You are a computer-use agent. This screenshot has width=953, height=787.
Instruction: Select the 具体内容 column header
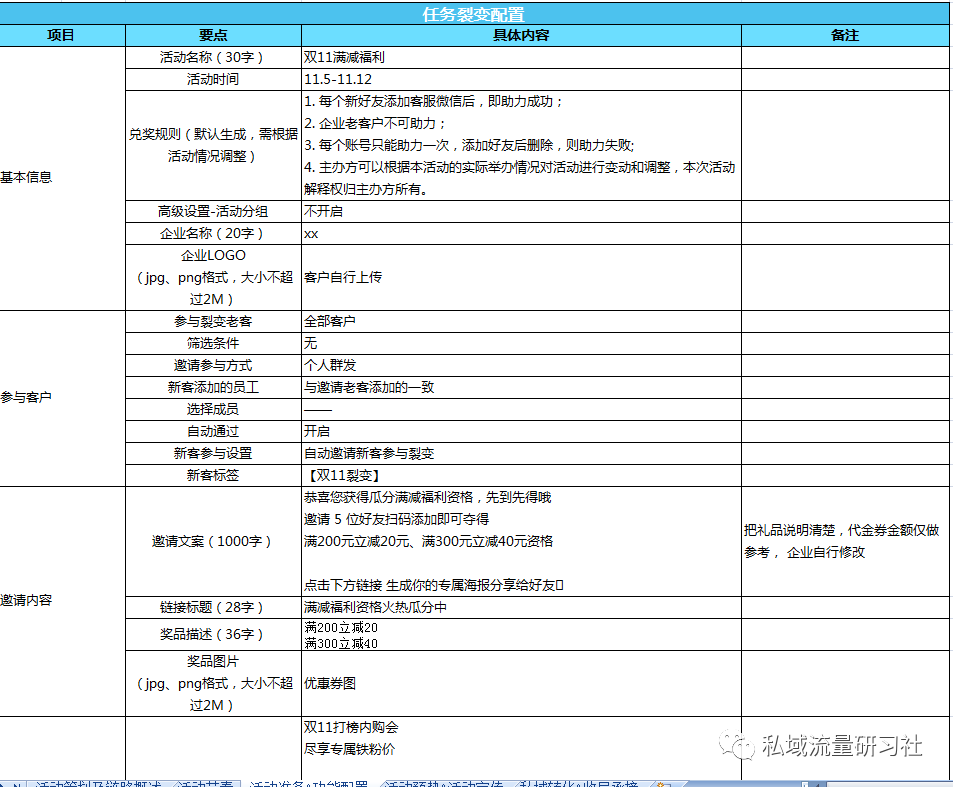tap(521, 35)
